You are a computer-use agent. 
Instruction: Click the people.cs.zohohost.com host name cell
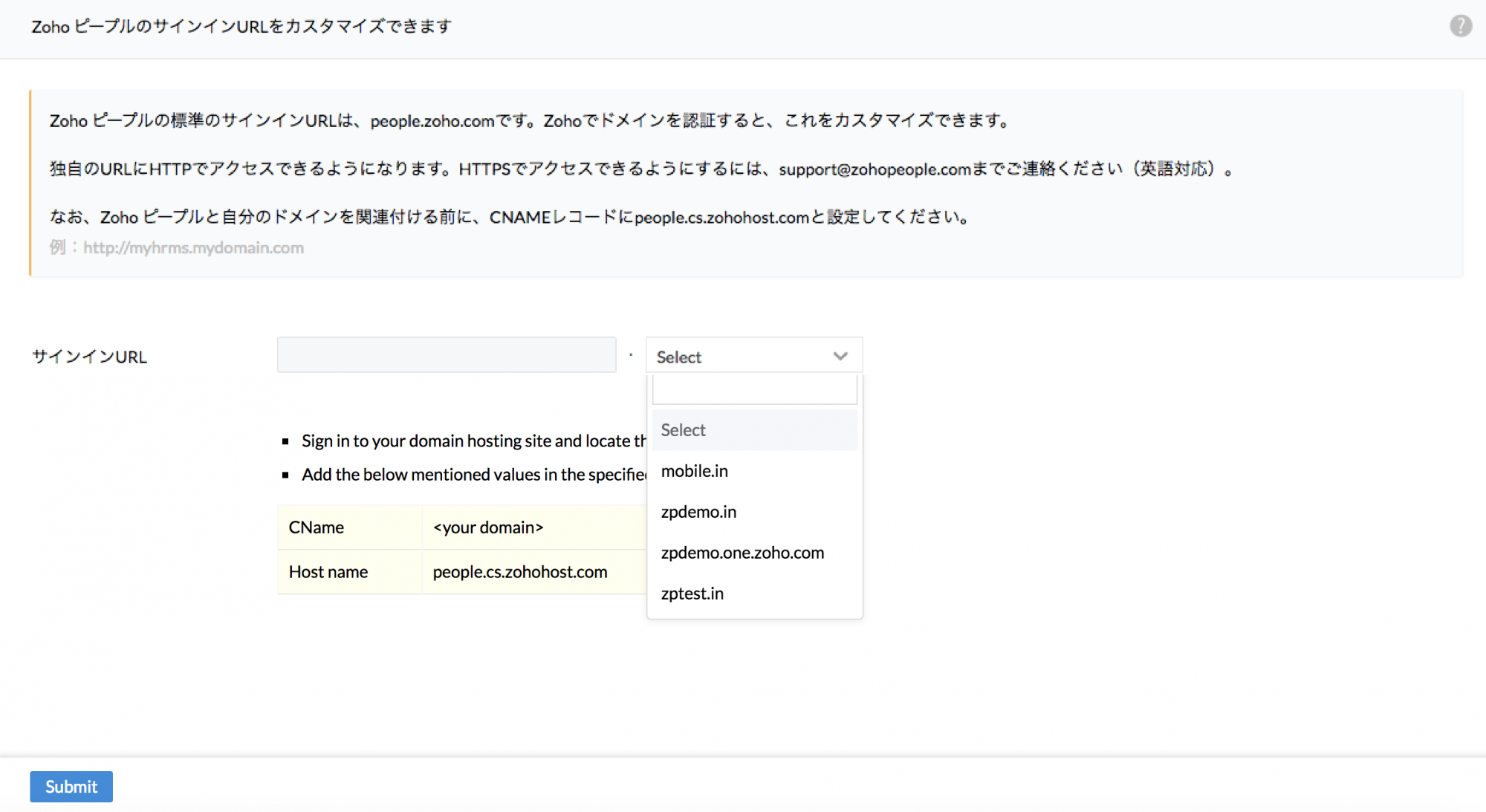[x=520, y=572]
